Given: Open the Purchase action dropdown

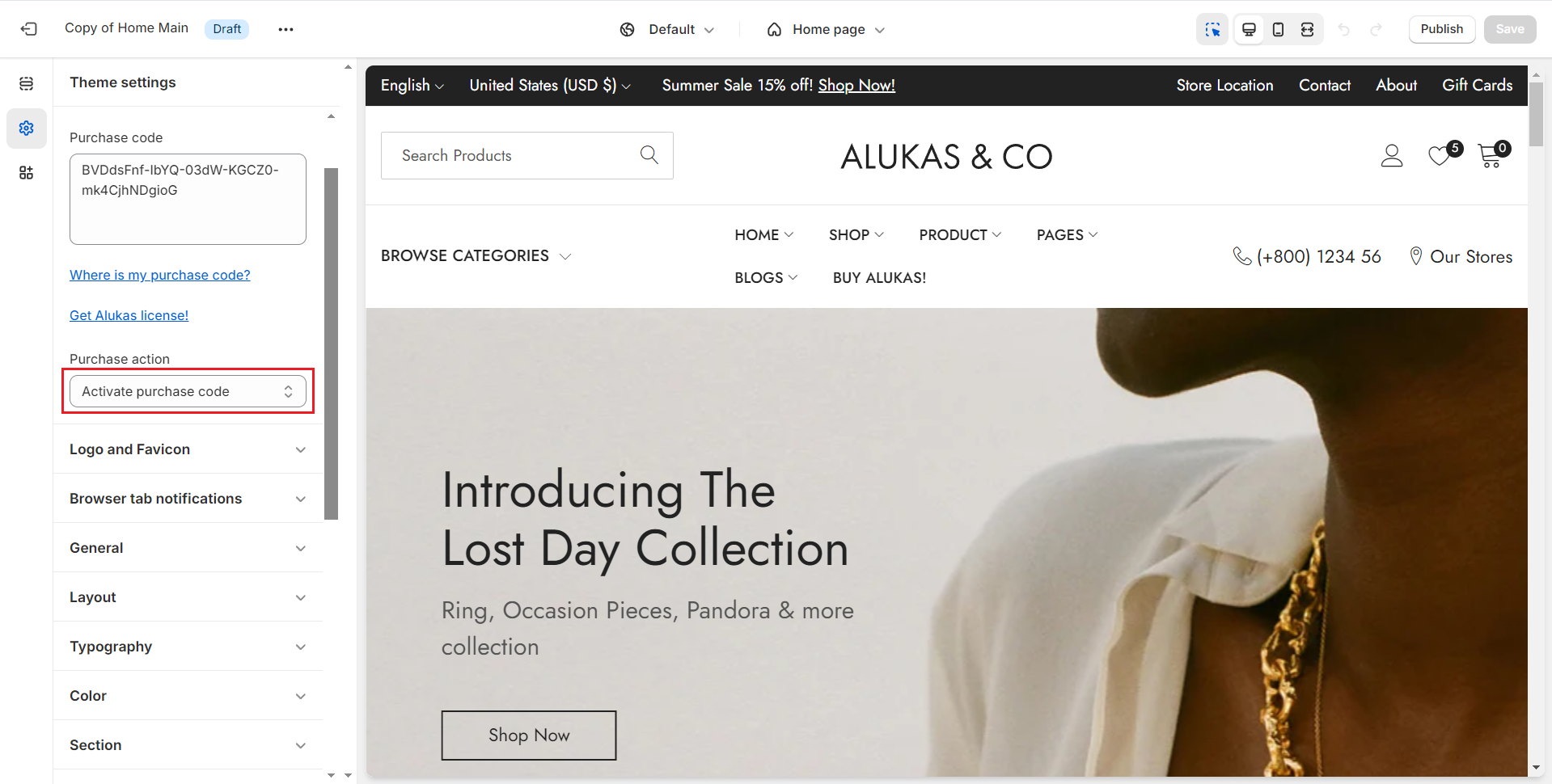Looking at the screenshot, I should pos(188,391).
